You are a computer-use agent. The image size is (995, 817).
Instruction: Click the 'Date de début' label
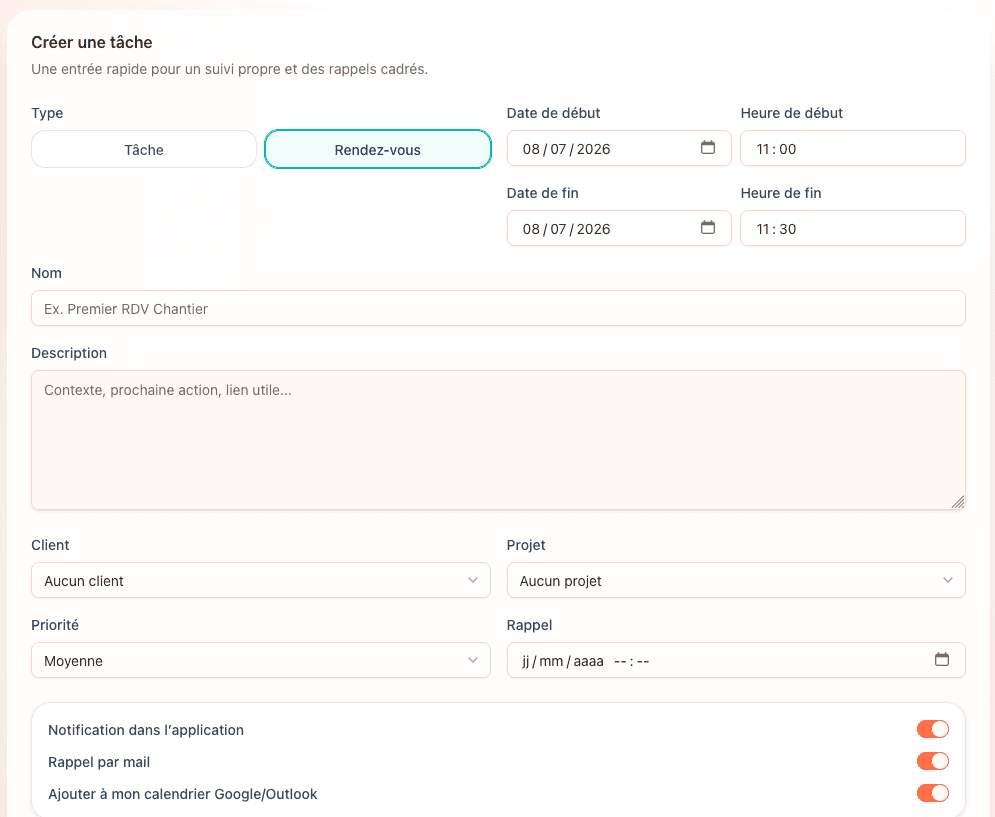(x=553, y=113)
